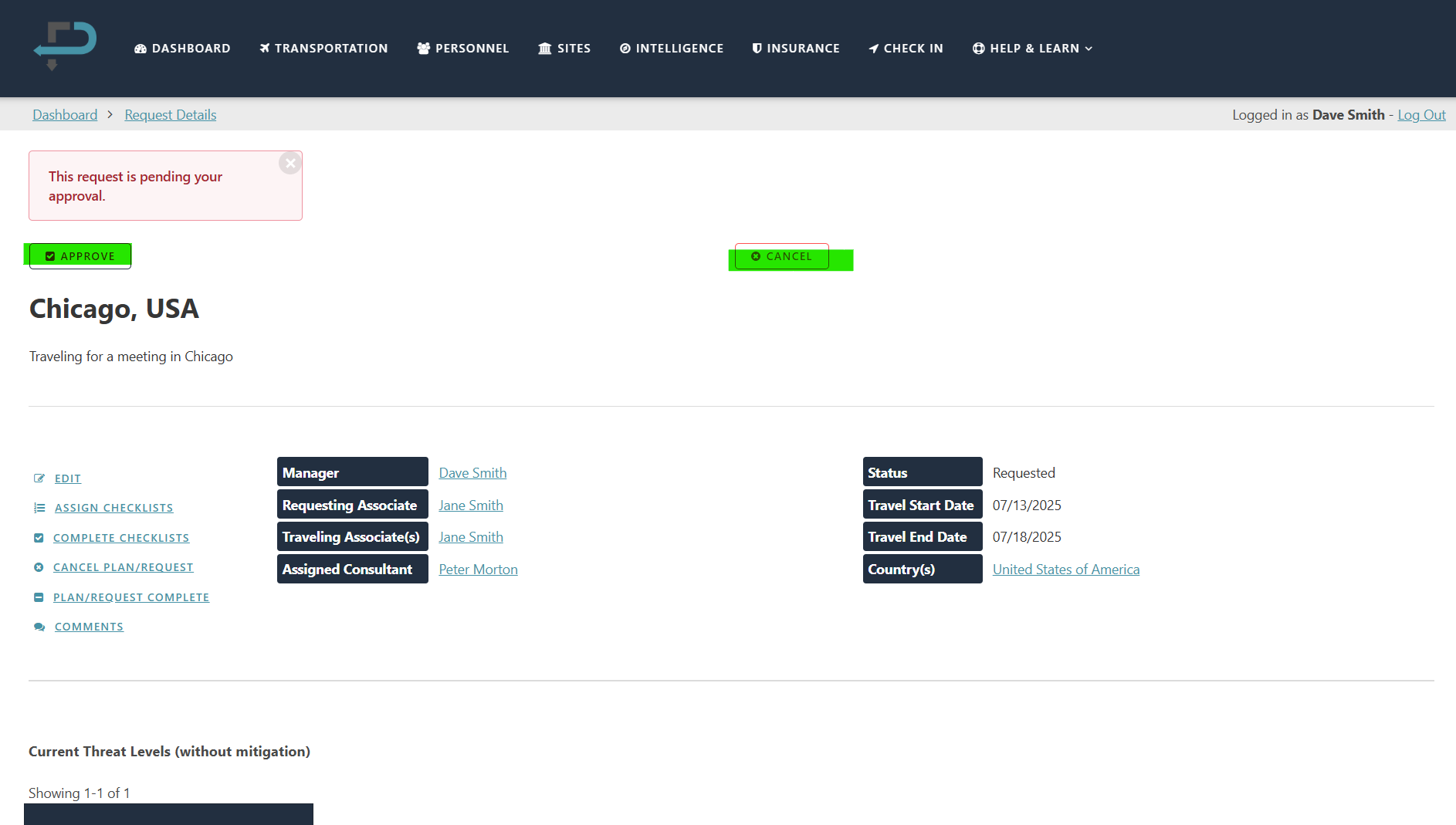Click the Current Threat Levels heading
The height and width of the screenshot is (825, 1456).
[x=169, y=752]
